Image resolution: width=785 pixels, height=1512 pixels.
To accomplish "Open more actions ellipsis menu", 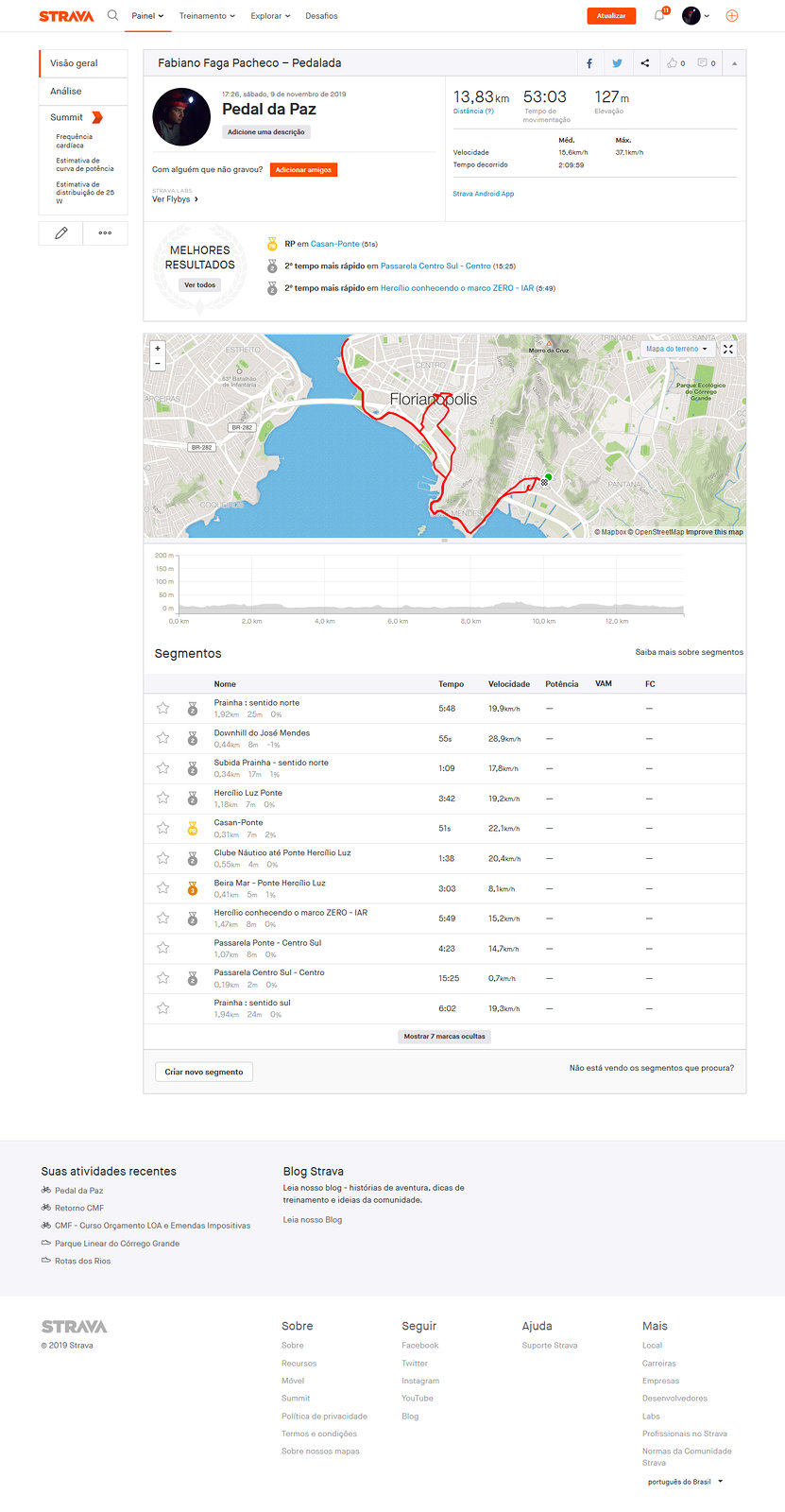I will [x=105, y=232].
